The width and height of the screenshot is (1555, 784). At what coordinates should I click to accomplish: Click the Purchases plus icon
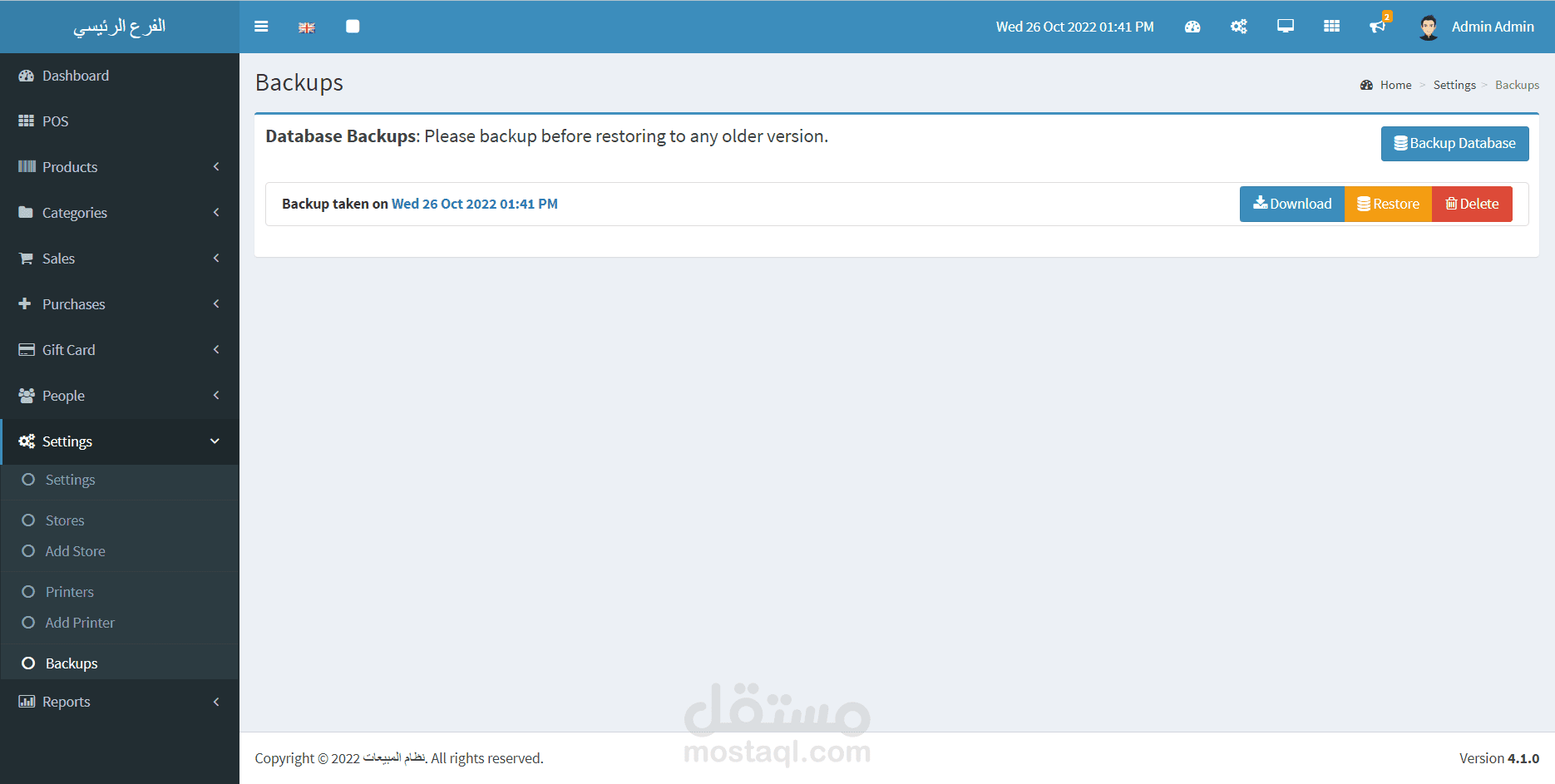click(x=25, y=304)
